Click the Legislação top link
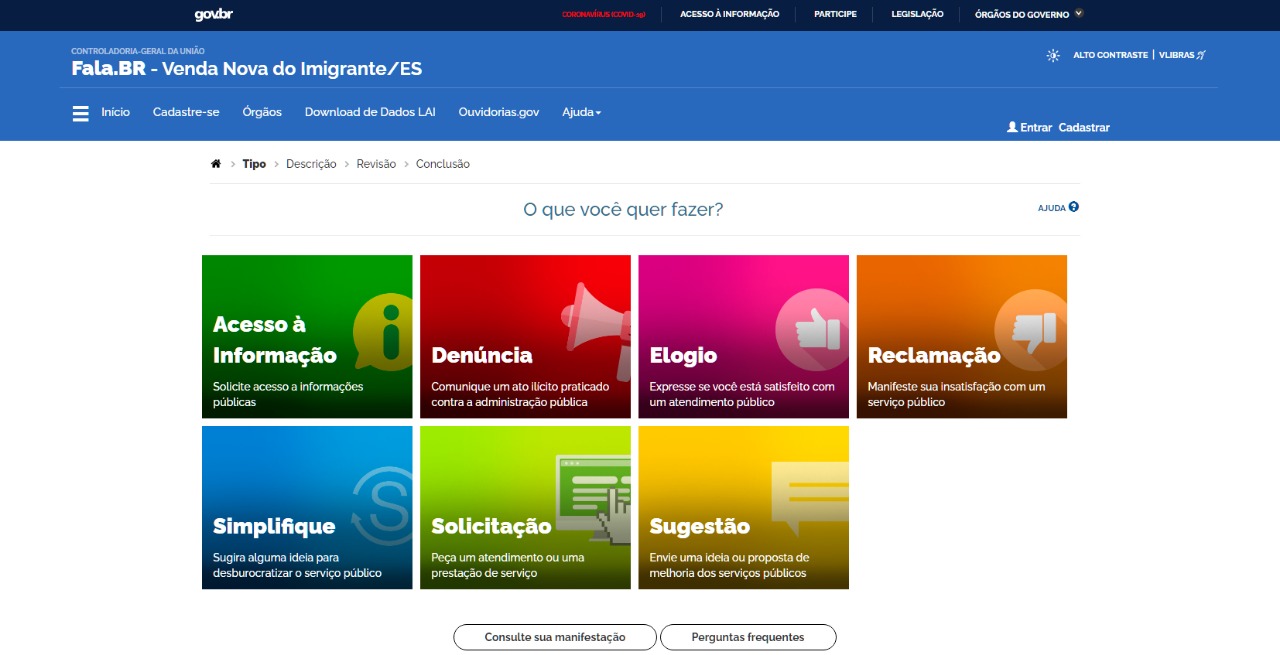Screen dimensions: 1280x655 [x=917, y=14]
